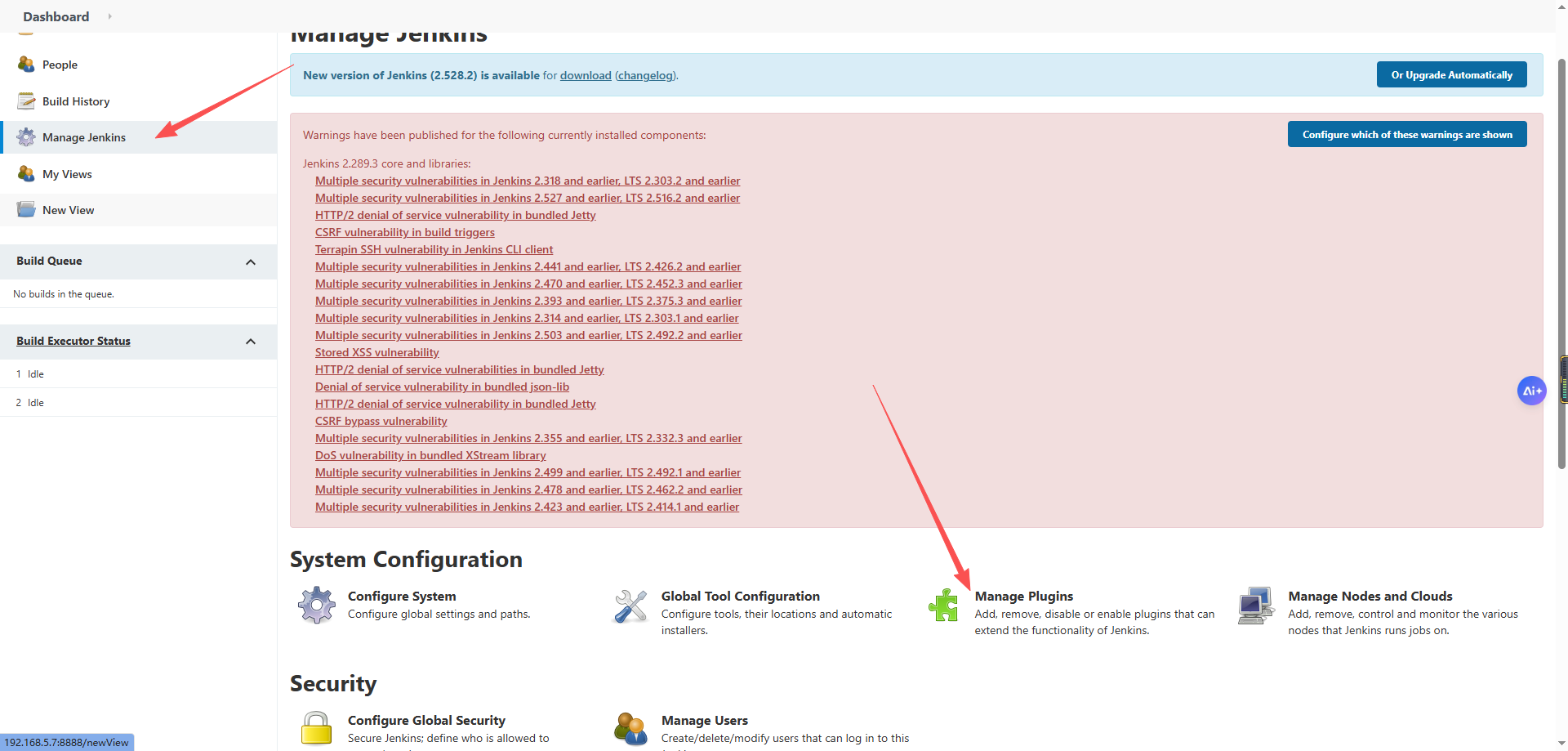Viewport: 1568px width, 751px height.
Task: Open warning for Jenkins 2.314 and earlier
Action: (x=527, y=318)
